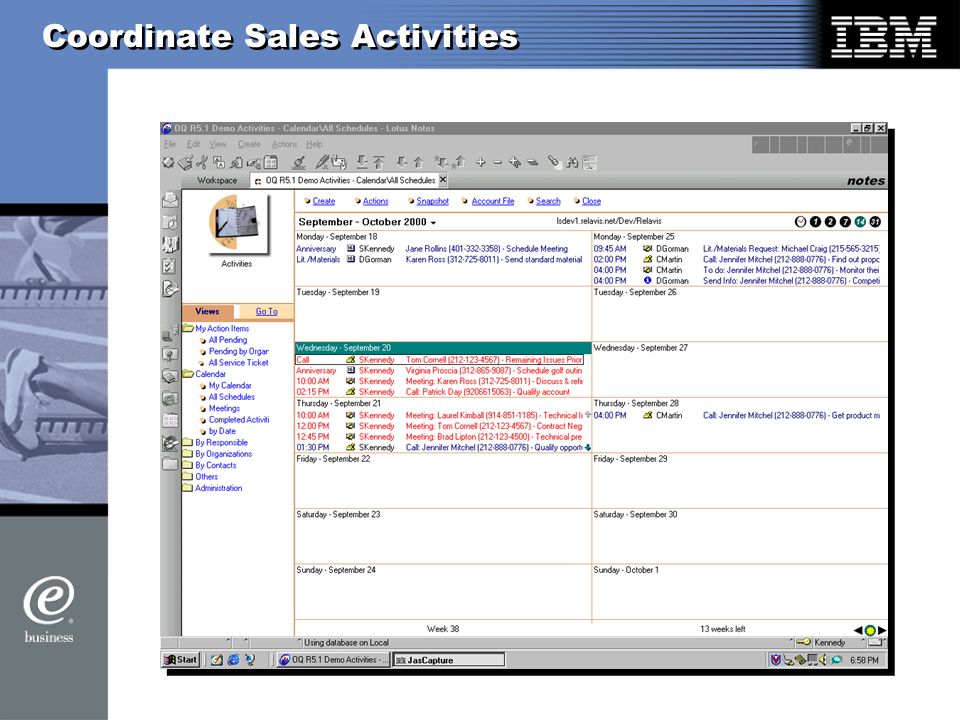Click the collapse minus toolbar icon

(x=497, y=162)
